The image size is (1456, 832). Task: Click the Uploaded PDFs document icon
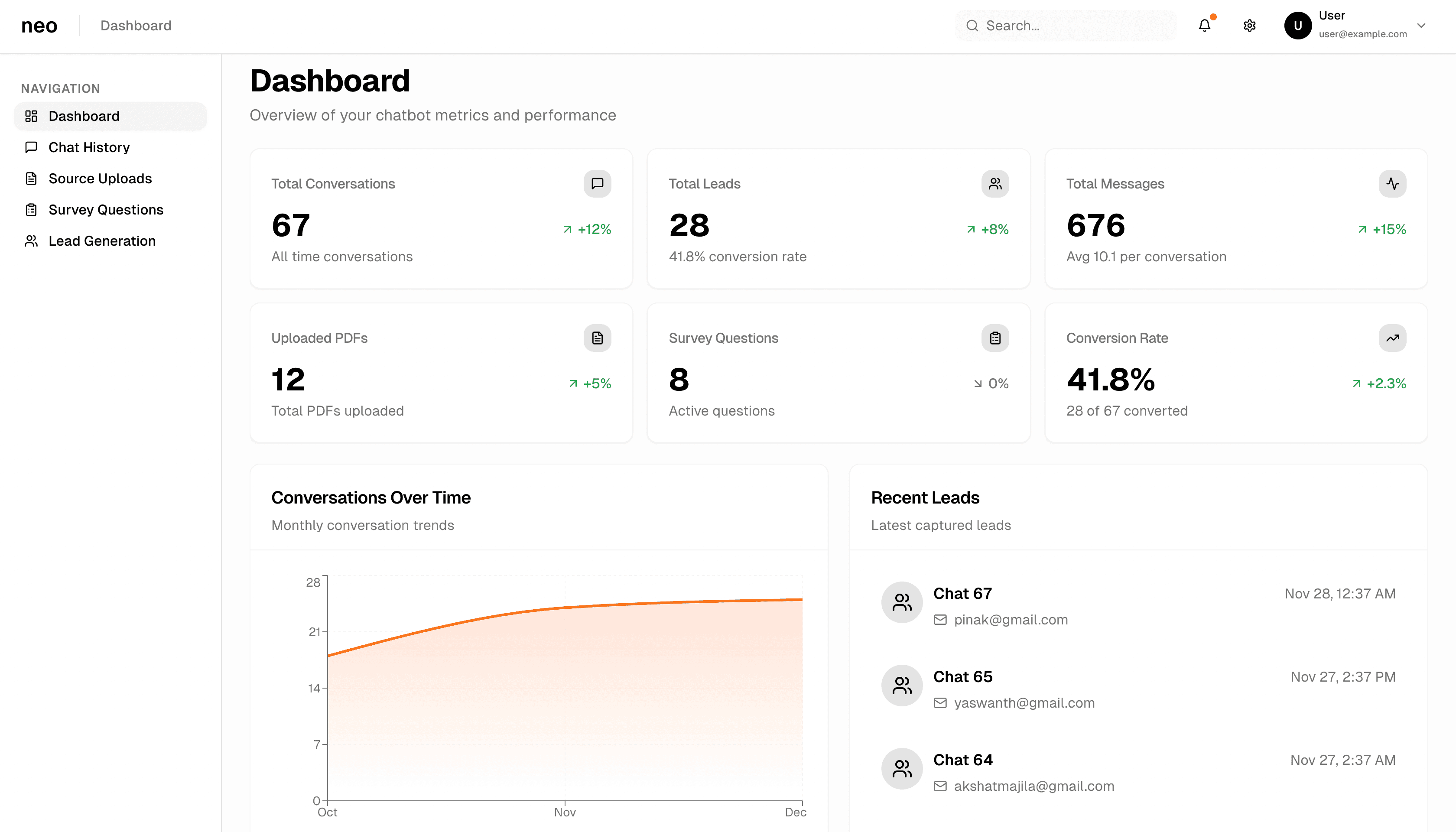[x=597, y=338]
